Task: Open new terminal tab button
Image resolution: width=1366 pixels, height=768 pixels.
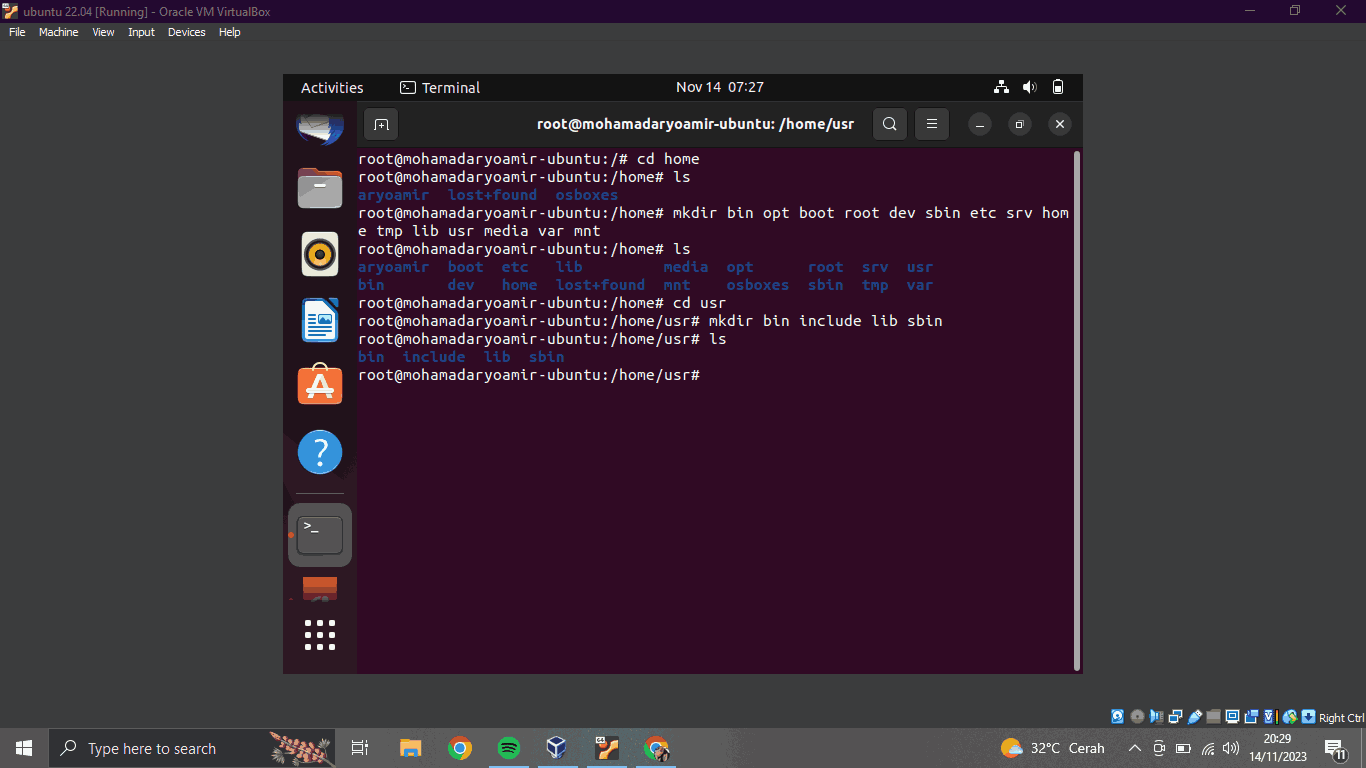Action: pos(381,125)
